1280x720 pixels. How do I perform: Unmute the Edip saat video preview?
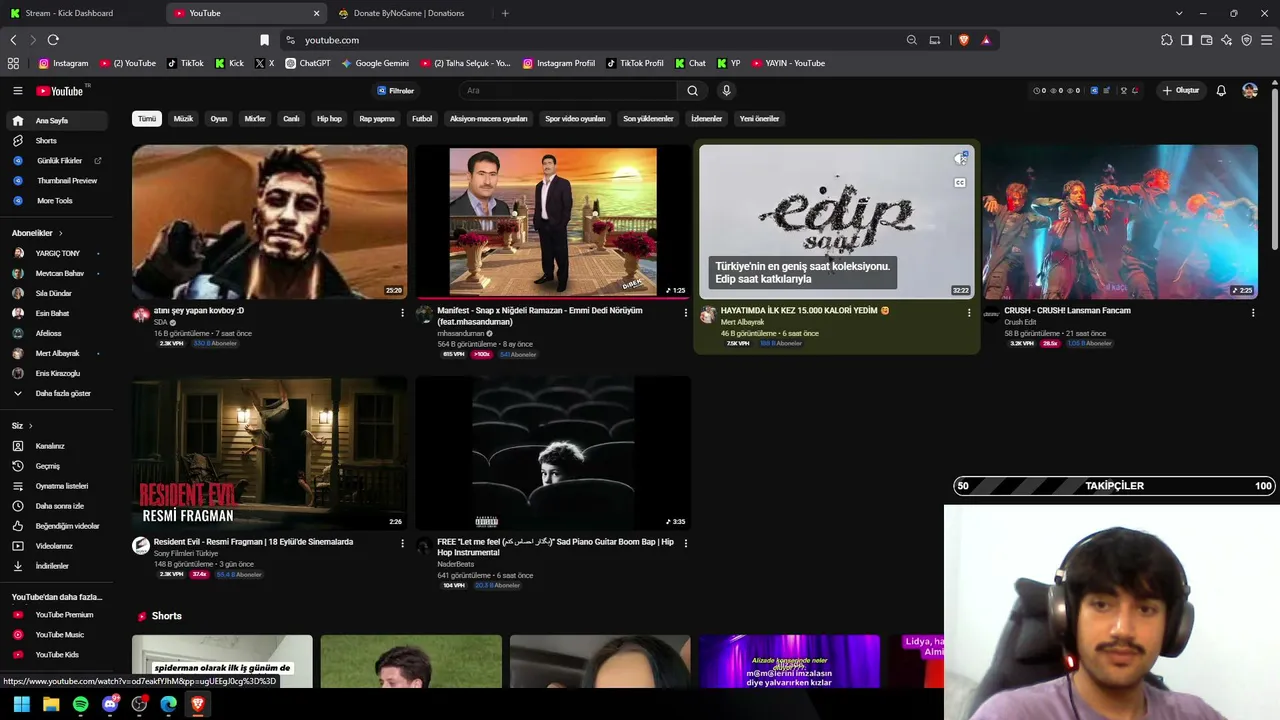[960, 158]
